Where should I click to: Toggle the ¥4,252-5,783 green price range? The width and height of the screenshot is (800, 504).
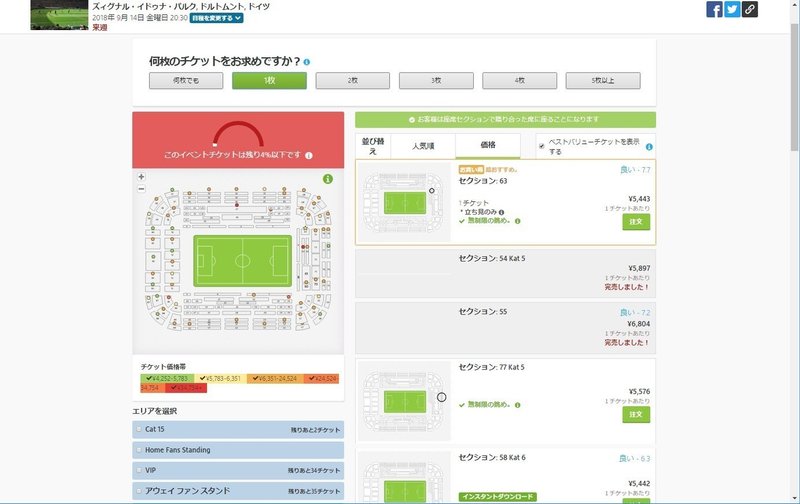167,379
